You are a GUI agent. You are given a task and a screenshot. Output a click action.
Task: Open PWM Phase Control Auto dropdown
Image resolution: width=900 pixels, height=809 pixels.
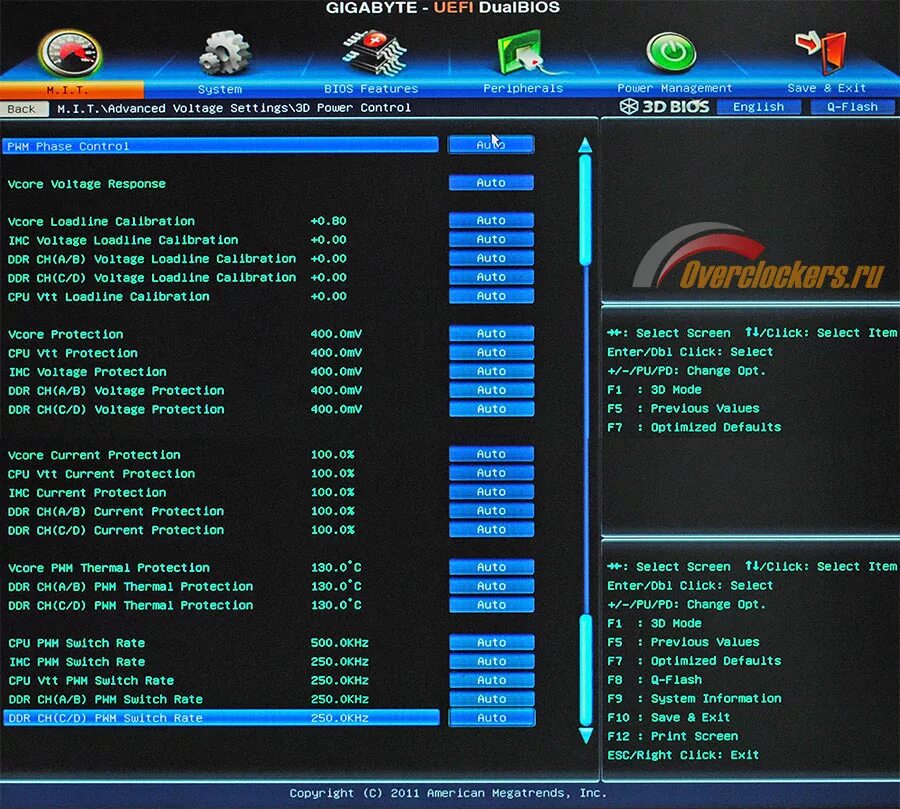(491, 145)
